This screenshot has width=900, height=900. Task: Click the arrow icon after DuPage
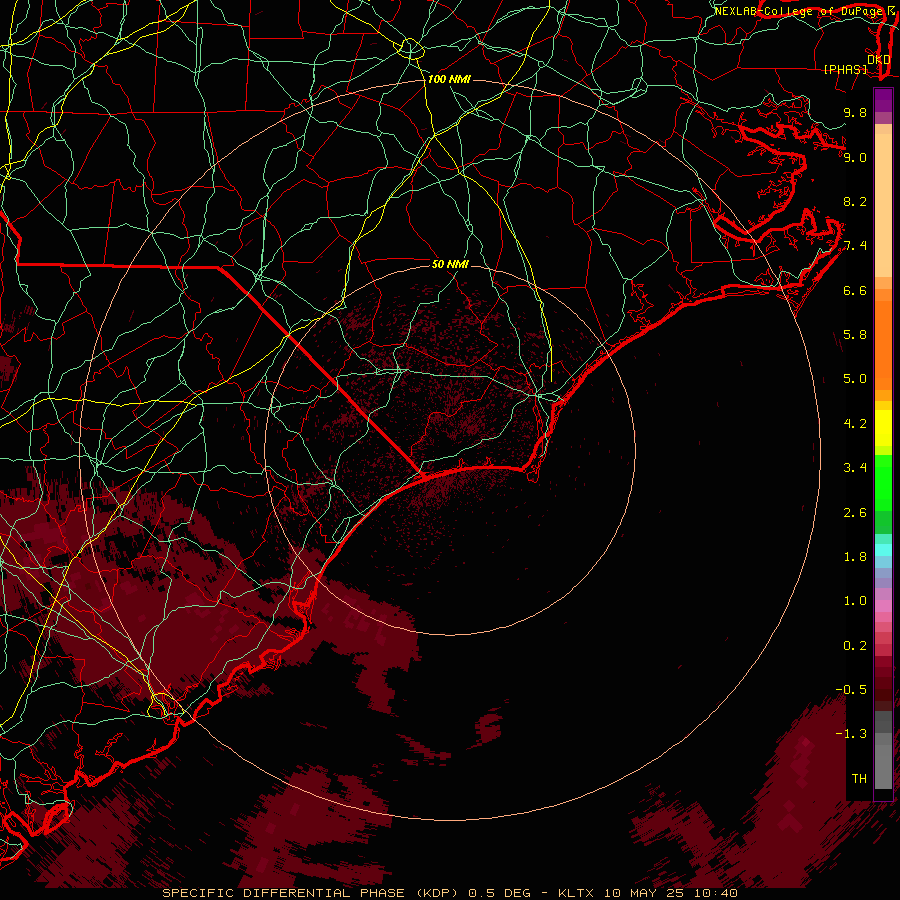point(891,11)
